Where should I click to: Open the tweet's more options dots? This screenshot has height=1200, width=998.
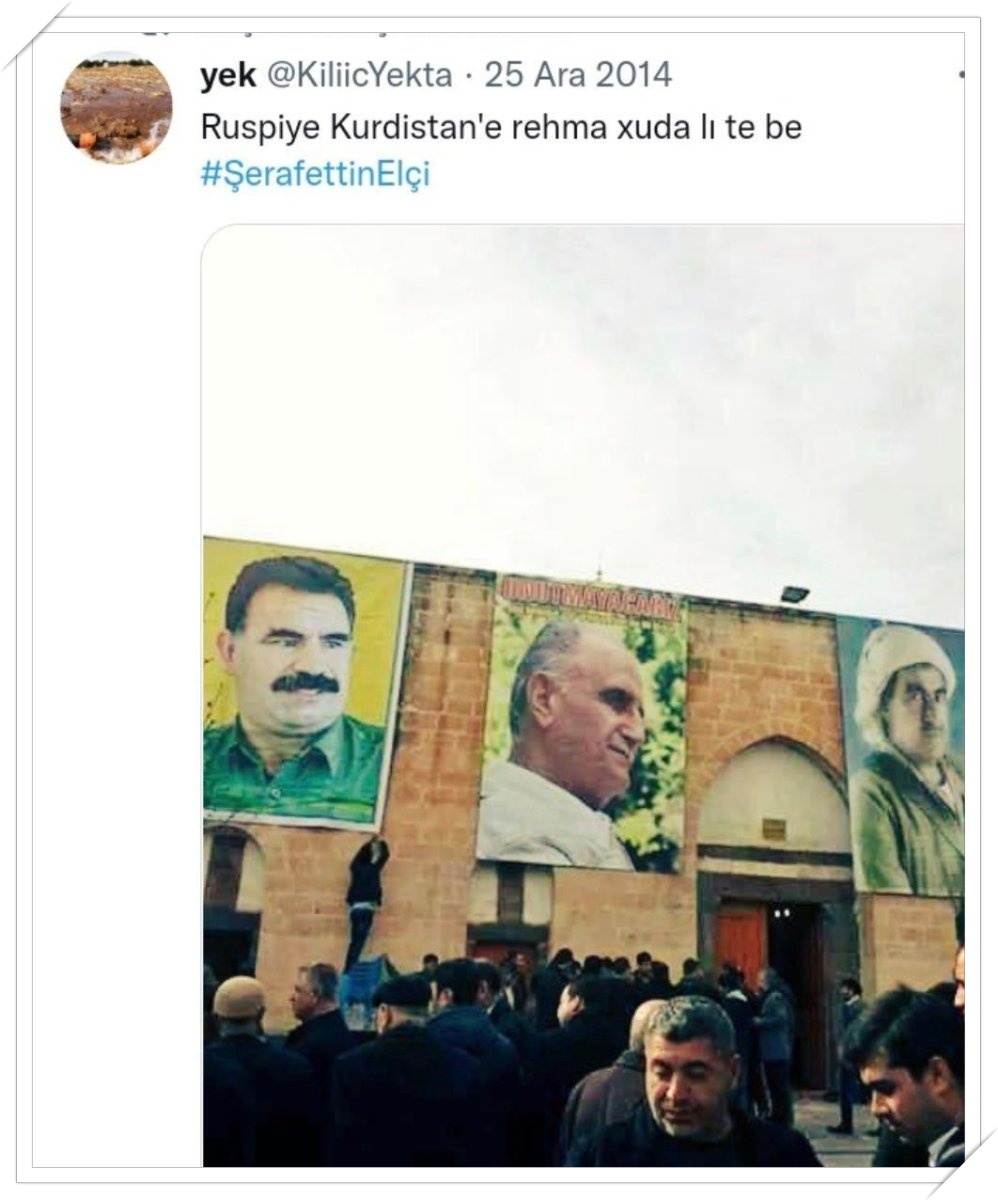[x=960, y=75]
